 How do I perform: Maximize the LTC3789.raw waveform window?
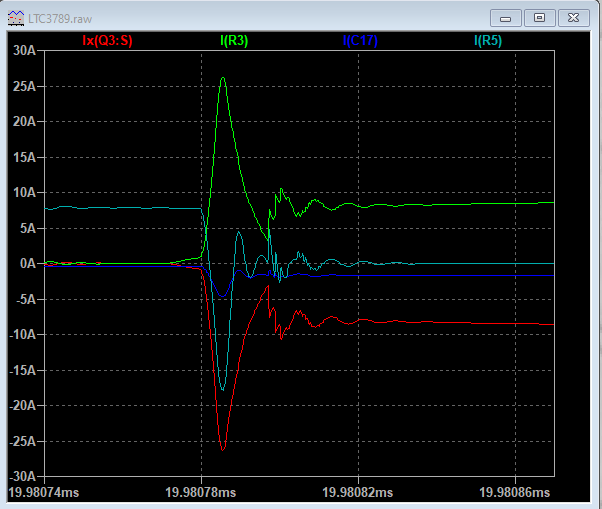pyautogui.click(x=539, y=18)
